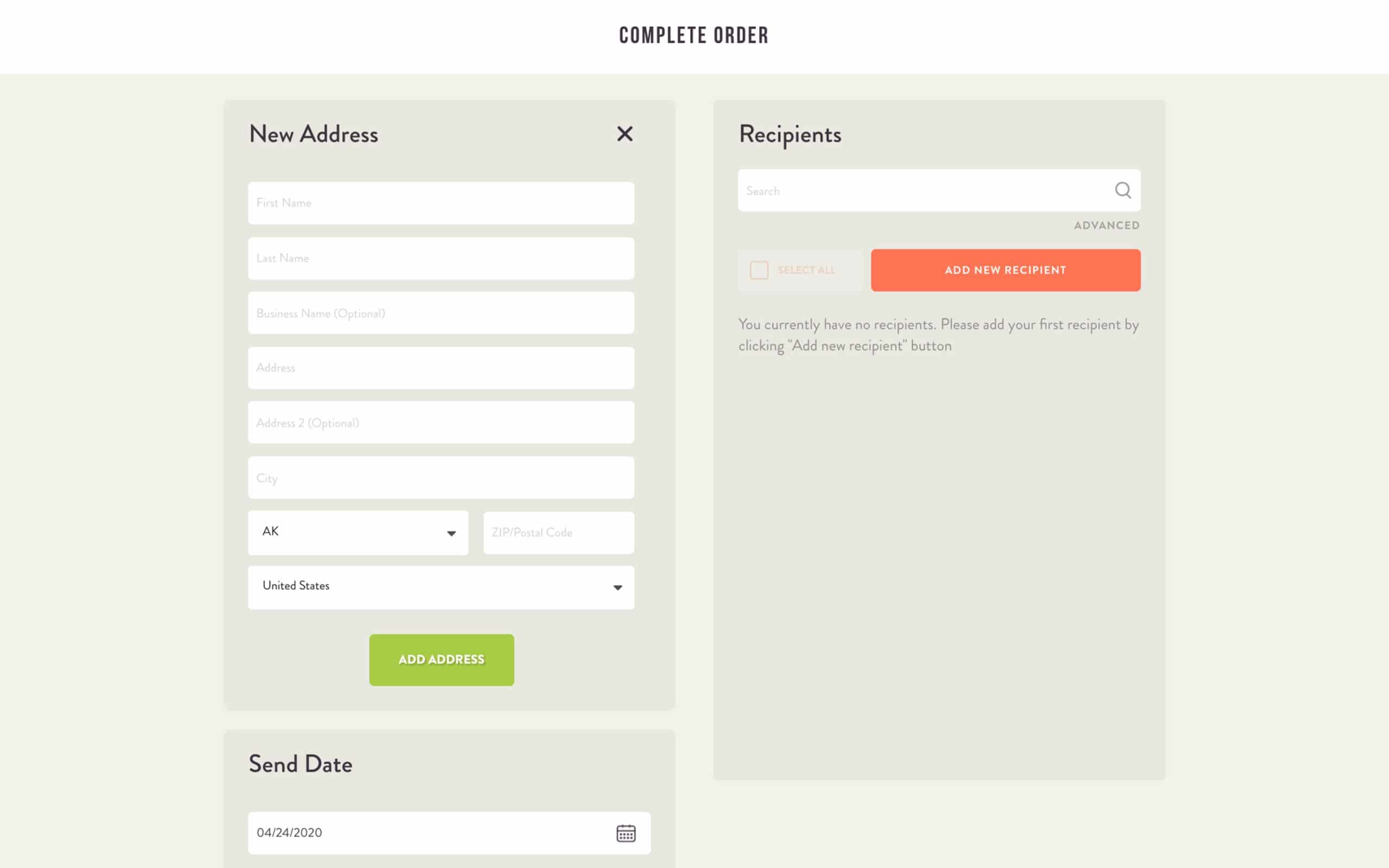Focus the Address 2 (Optional) field
This screenshot has width=1389, height=868.
(440, 423)
